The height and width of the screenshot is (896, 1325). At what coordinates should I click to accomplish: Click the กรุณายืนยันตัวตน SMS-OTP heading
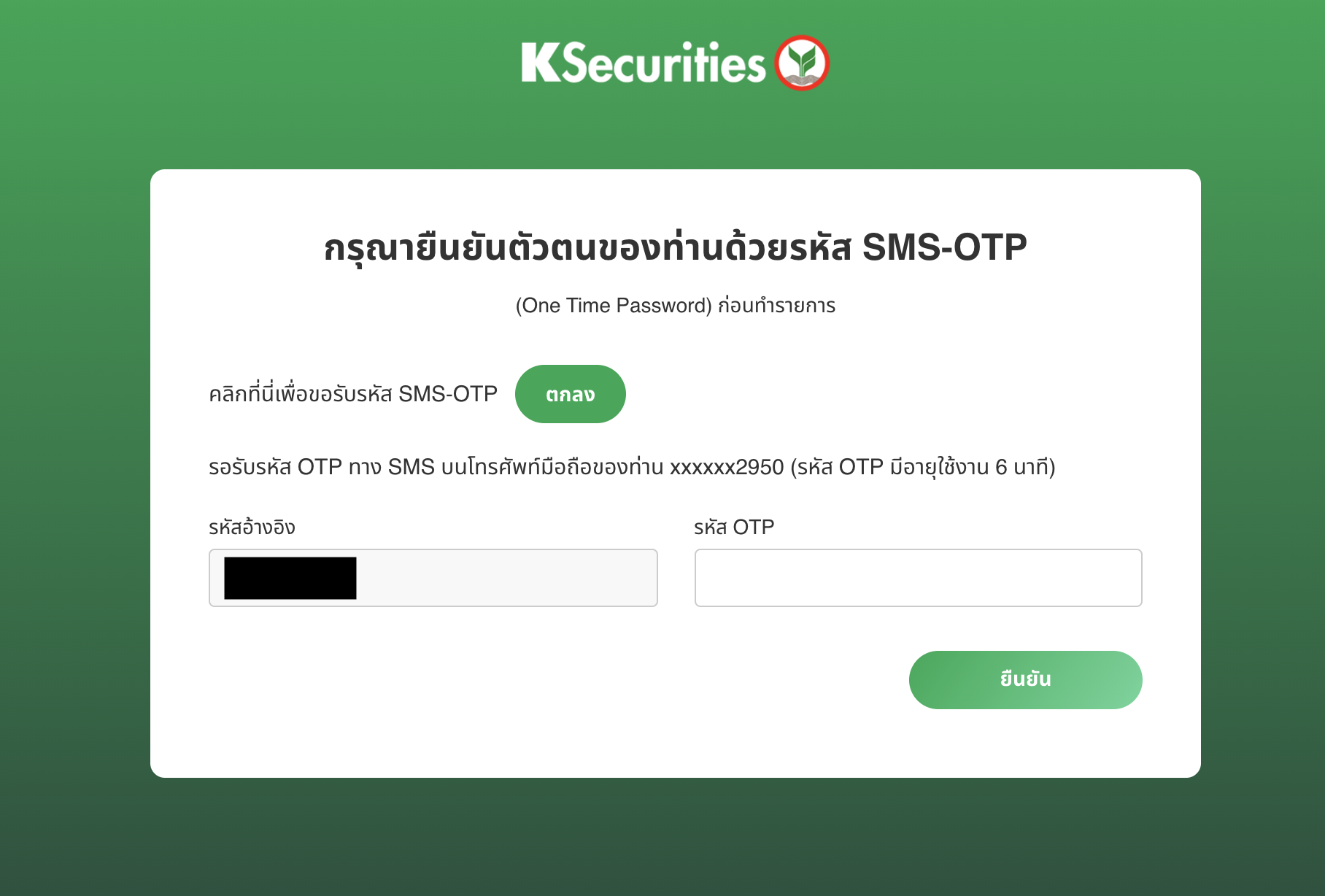coord(676,247)
